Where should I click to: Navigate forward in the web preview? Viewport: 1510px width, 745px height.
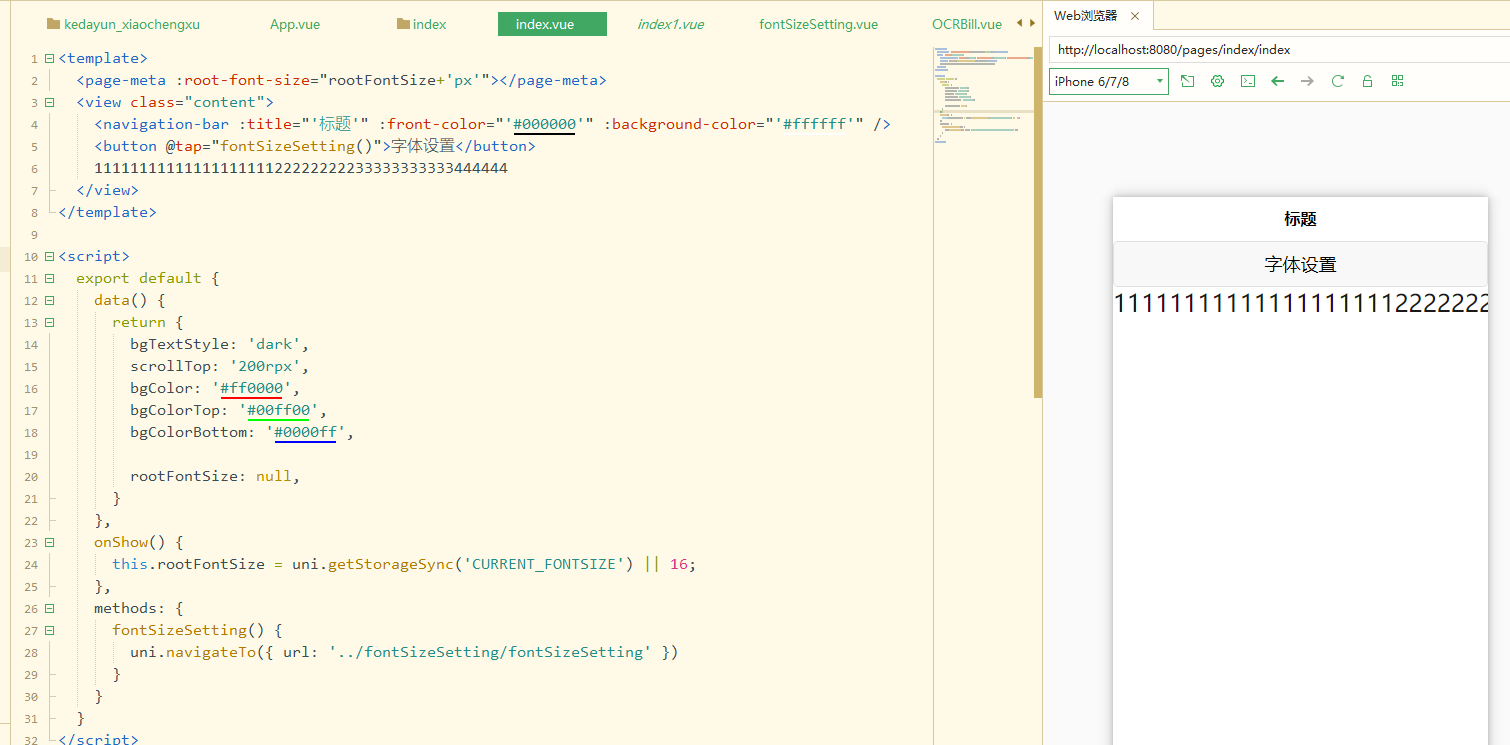pyautogui.click(x=1307, y=80)
